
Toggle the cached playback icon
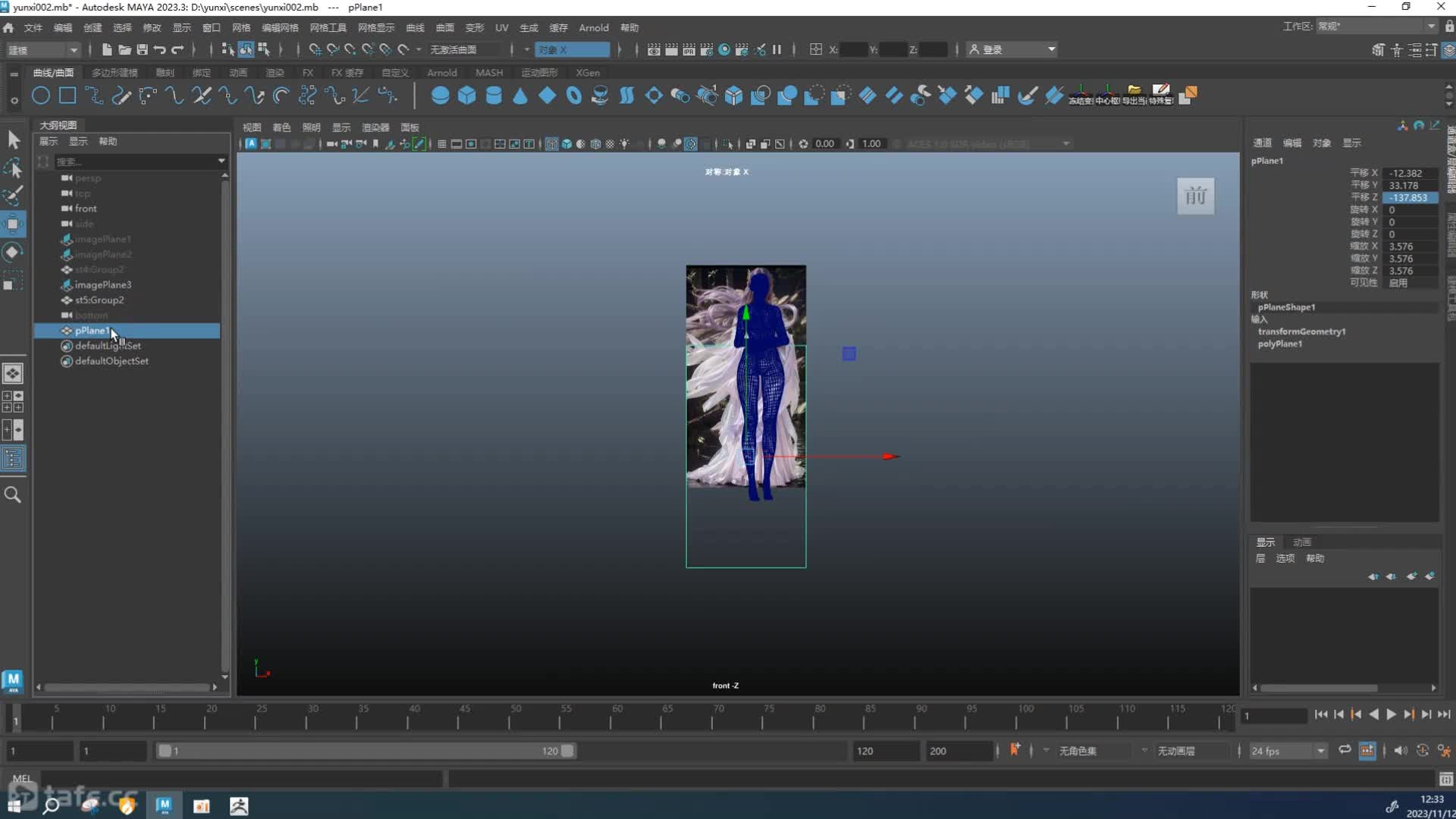click(x=1367, y=750)
